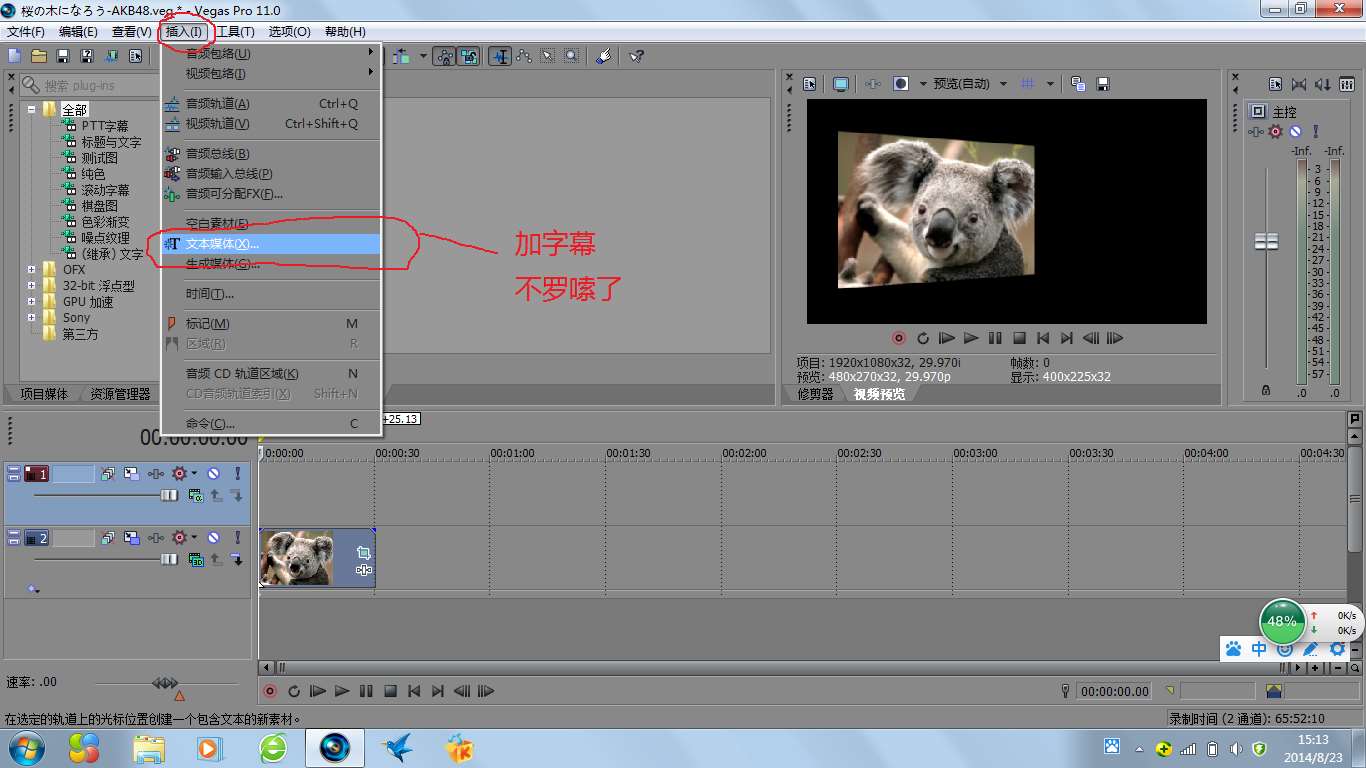Click the What's This help icon
The width and height of the screenshot is (1366, 768).
tap(635, 56)
